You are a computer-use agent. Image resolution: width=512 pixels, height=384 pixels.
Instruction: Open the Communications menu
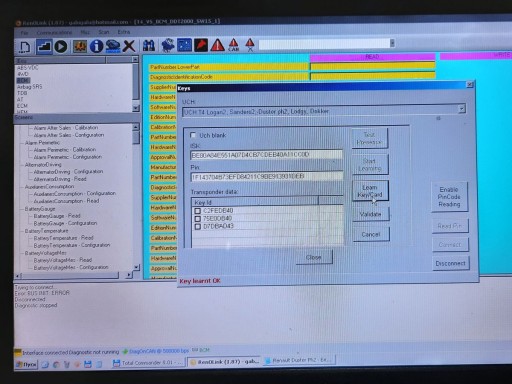[54, 32]
